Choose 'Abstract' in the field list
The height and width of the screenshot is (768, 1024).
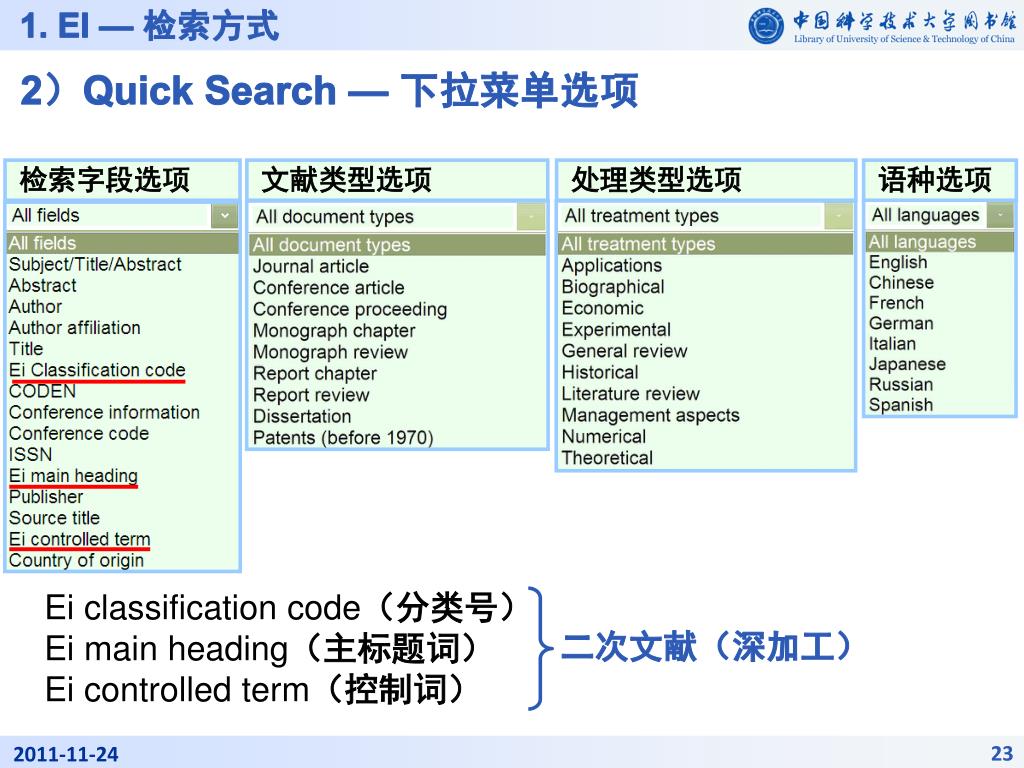(42, 285)
